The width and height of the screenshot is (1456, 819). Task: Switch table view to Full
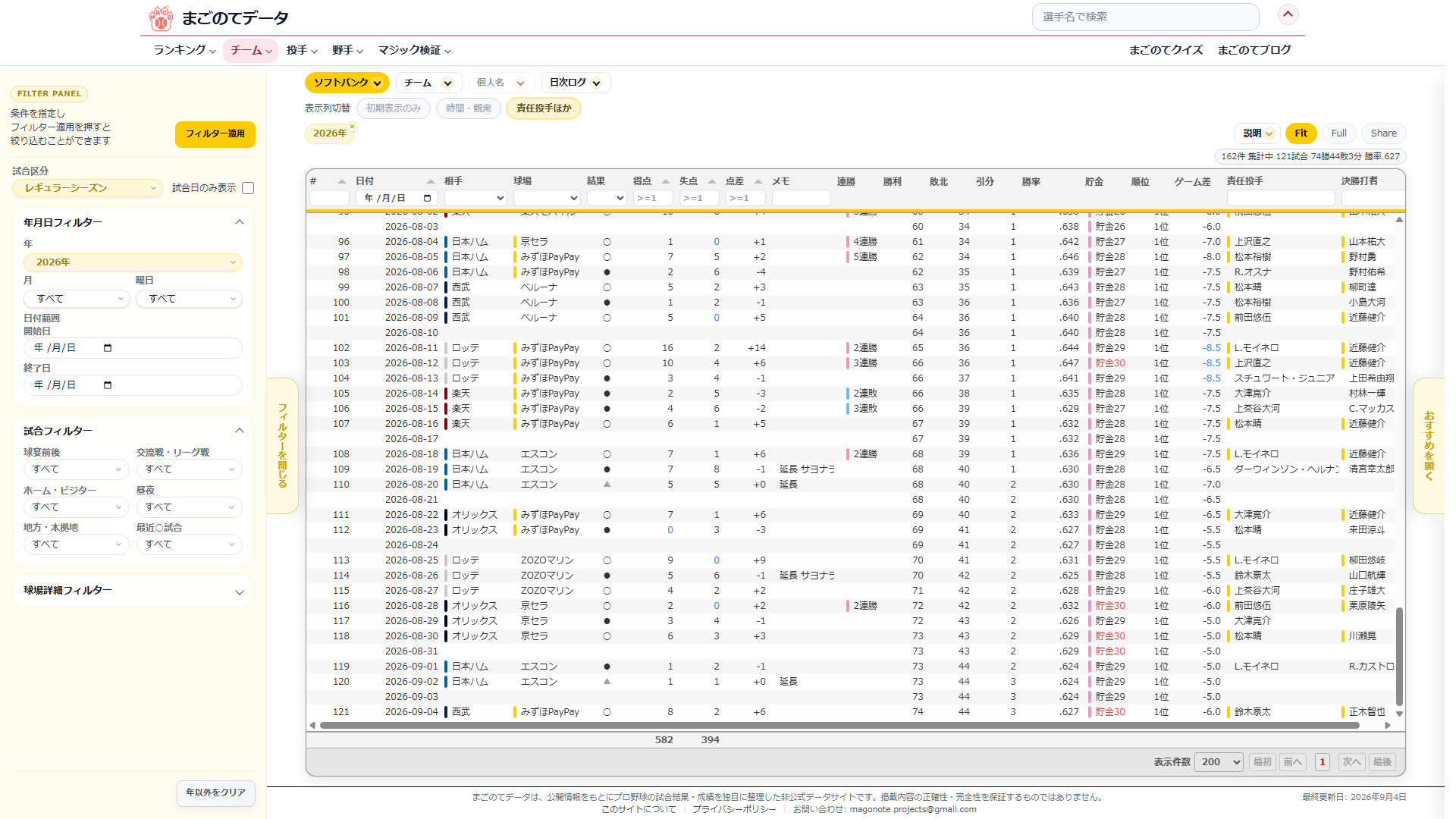(1338, 133)
